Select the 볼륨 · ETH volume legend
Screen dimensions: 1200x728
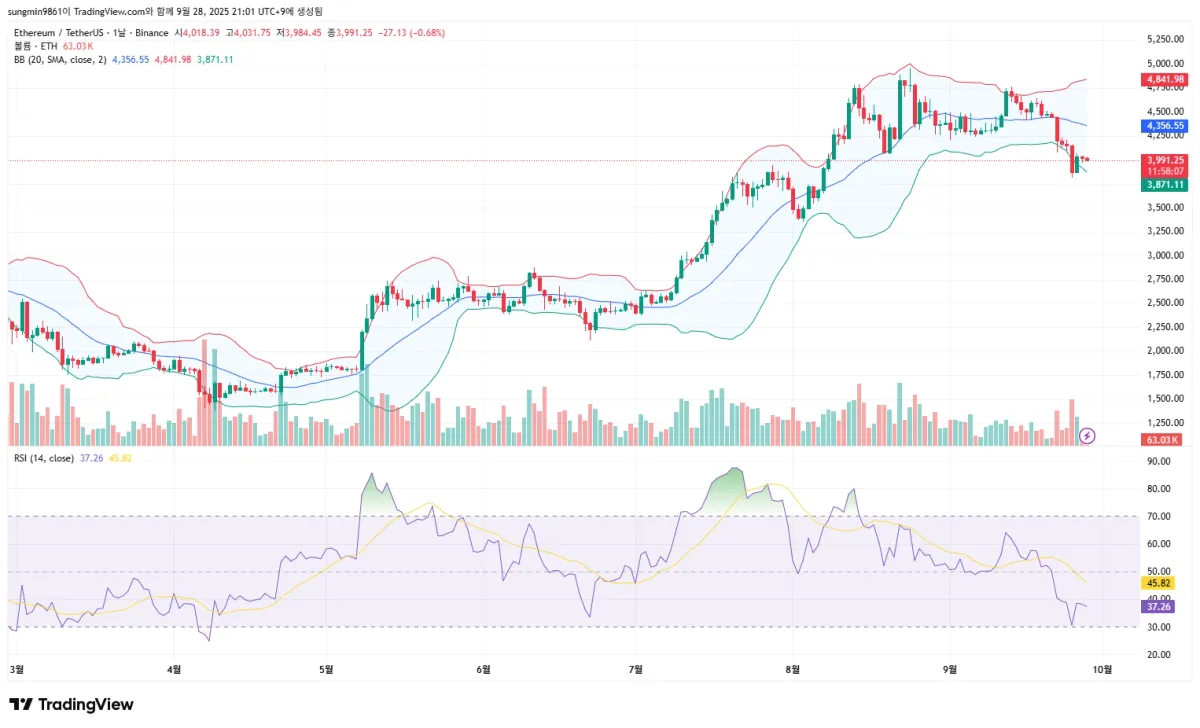click(x=35, y=46)
